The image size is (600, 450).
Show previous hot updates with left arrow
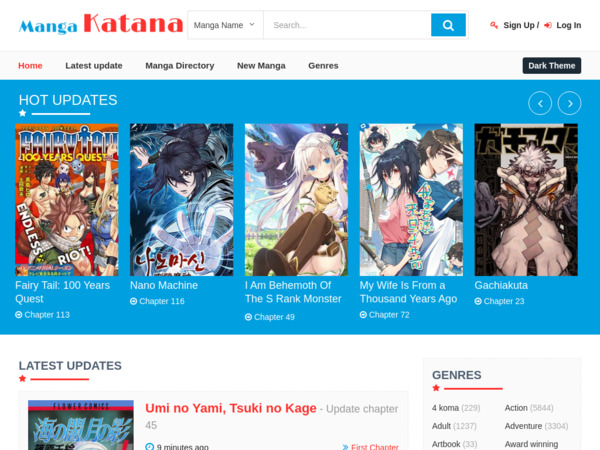[x=540, y=103]
